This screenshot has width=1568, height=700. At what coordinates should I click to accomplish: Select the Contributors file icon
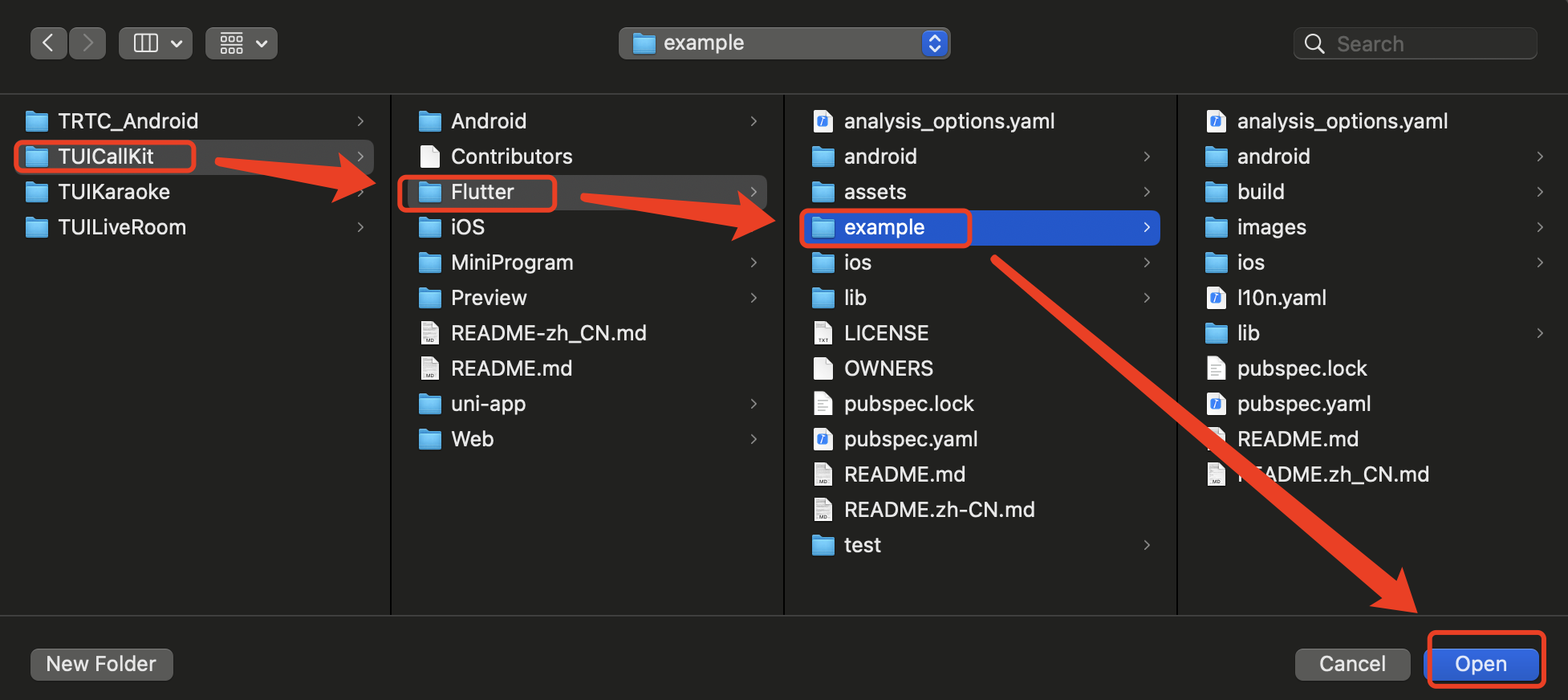(x=430, y=157)
